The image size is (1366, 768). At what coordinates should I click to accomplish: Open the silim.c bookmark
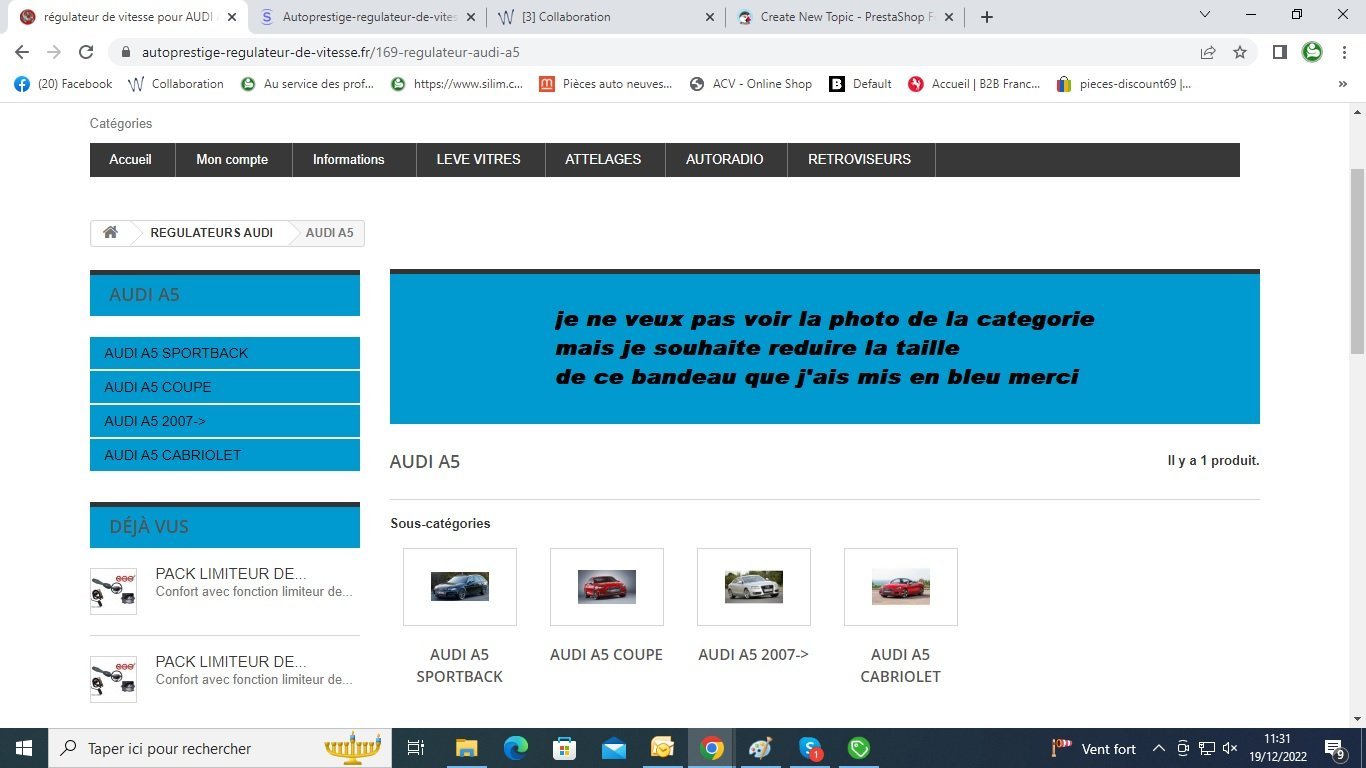(457, 84)
